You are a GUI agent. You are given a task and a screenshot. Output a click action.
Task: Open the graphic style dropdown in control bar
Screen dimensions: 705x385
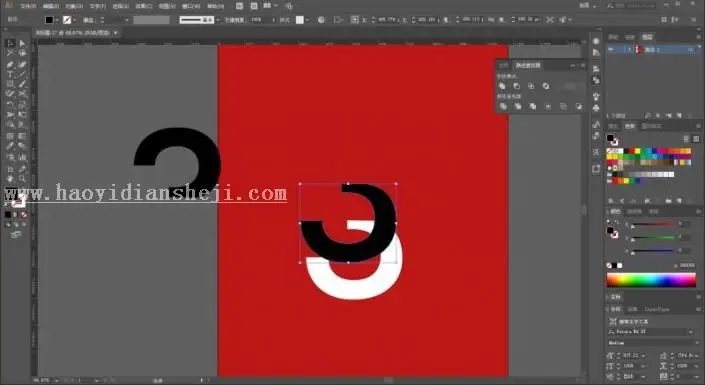308,20
